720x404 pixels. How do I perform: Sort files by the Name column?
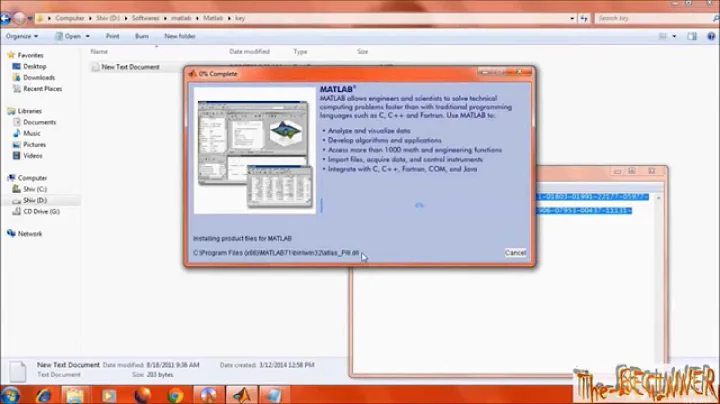click(x=99, y=51)
